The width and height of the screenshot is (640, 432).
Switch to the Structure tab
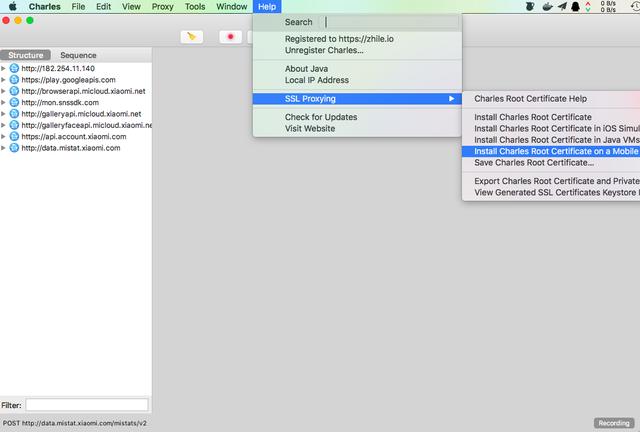coord(25,55)
